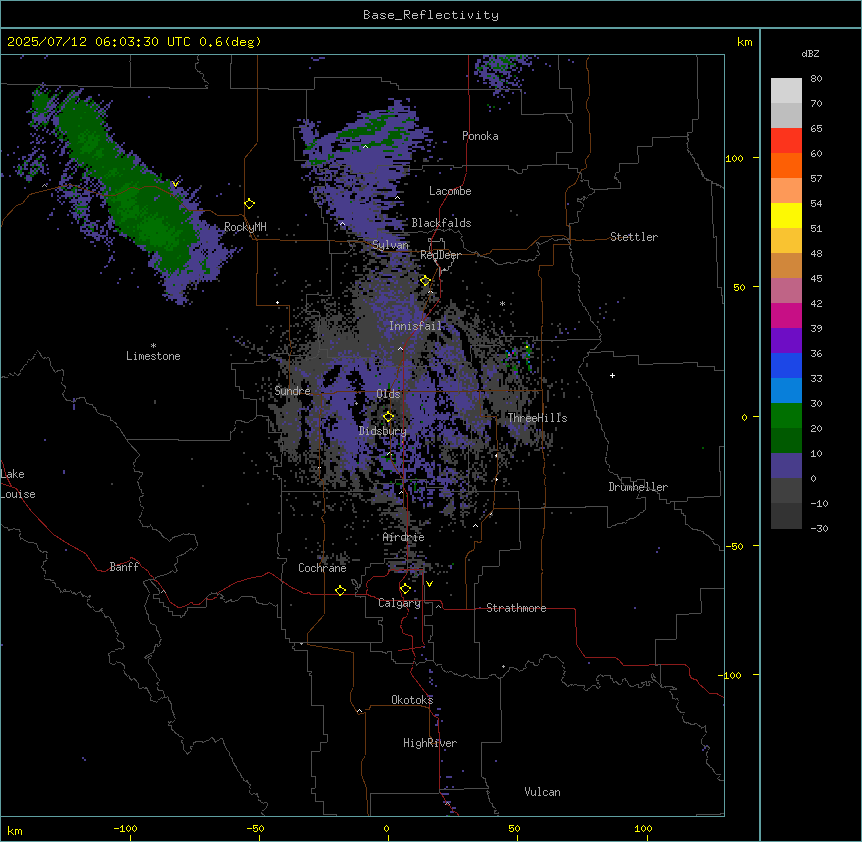Viewport: 862px width, 842px height.
Task: Click the Airdrie city label
Action: pyautogui.click(x=403, y=537)
